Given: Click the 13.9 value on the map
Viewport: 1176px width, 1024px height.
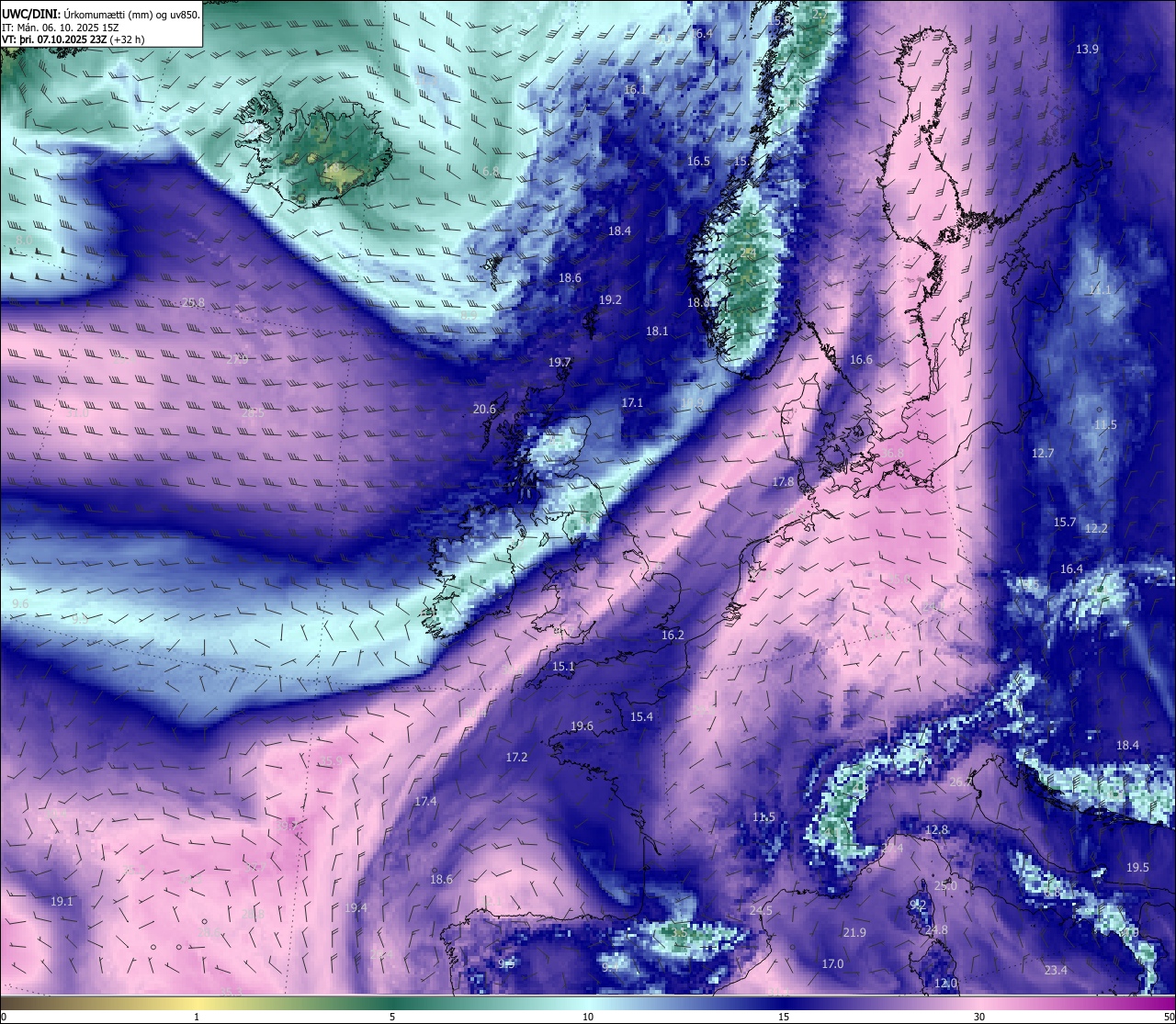Looking at the screenshot, I should pos(1087,49).
